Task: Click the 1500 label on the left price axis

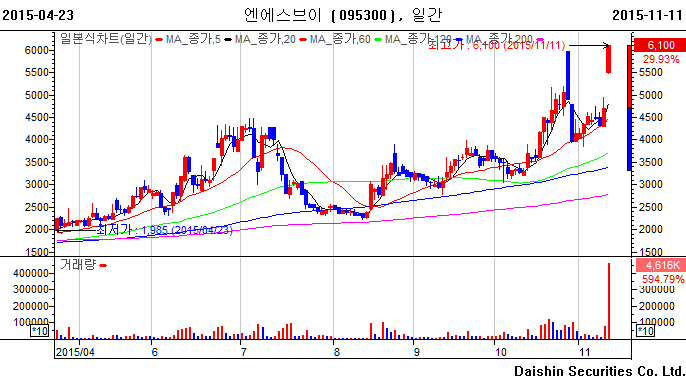Action: point(36,252)
